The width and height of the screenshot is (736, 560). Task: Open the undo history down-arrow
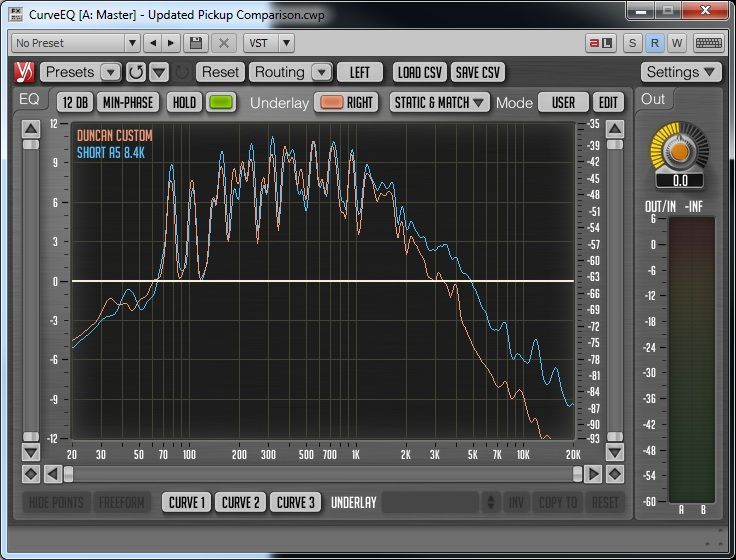pos(159,72)
